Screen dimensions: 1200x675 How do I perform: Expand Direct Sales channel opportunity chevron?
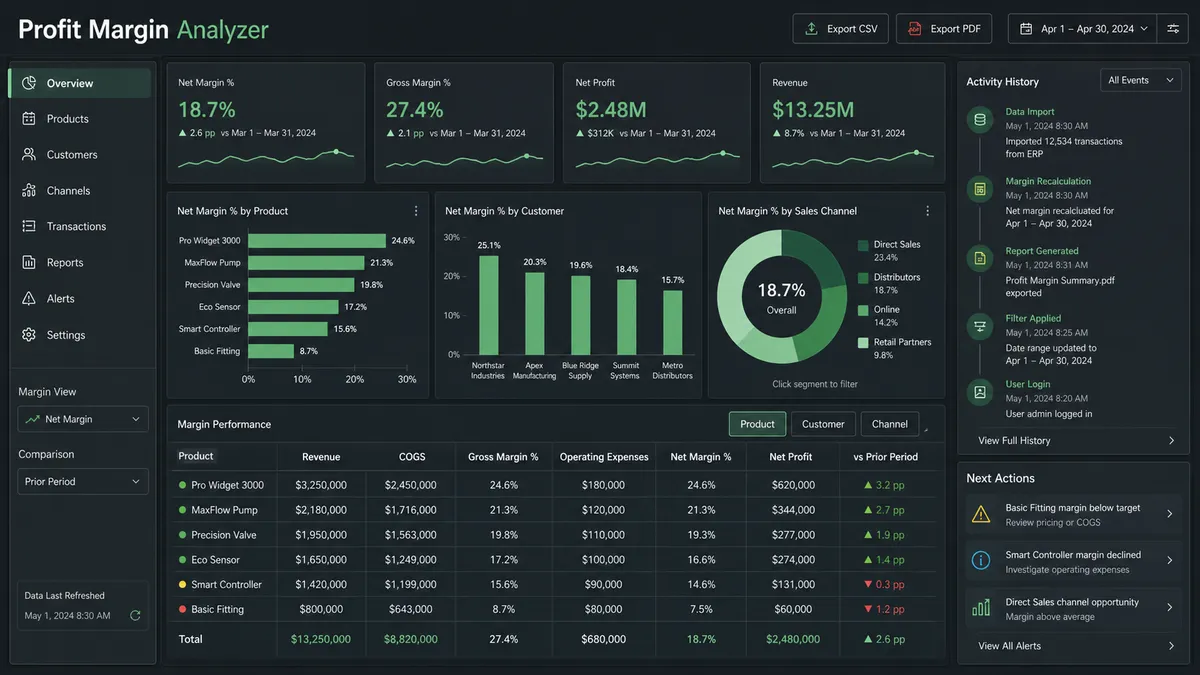(x=1170, y=608)
